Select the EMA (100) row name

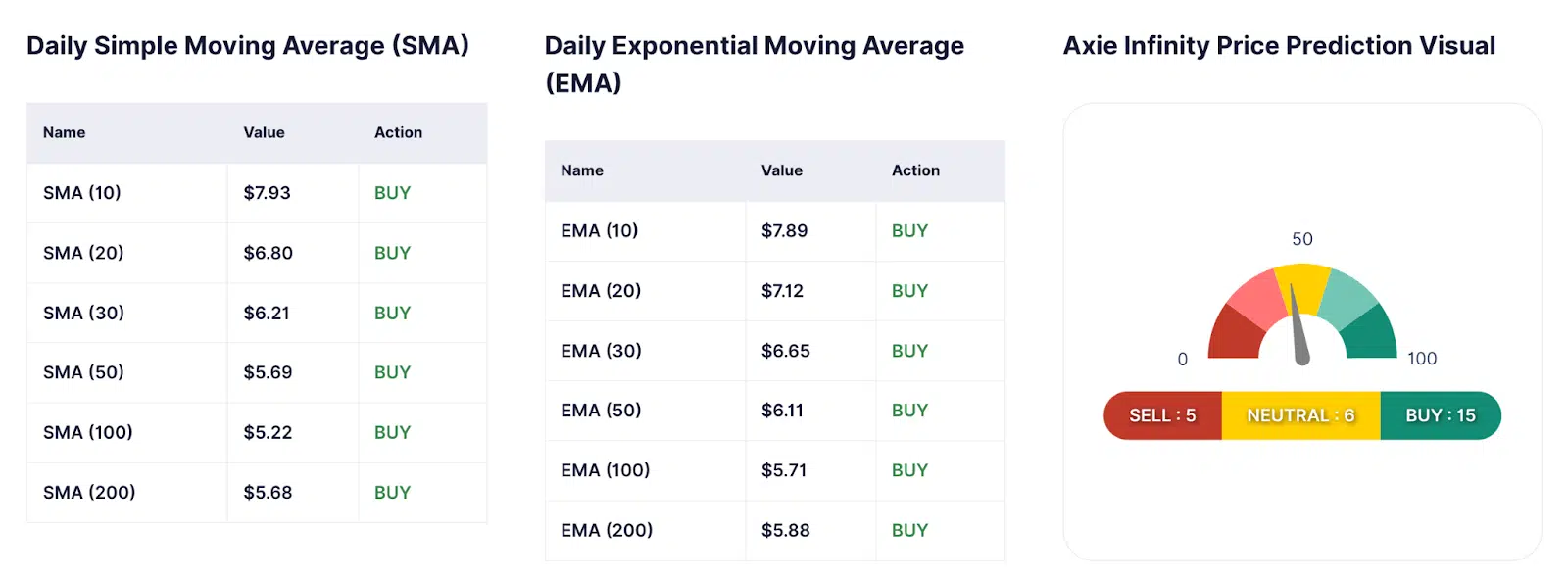pyautogui.click(x=605, y=470)
